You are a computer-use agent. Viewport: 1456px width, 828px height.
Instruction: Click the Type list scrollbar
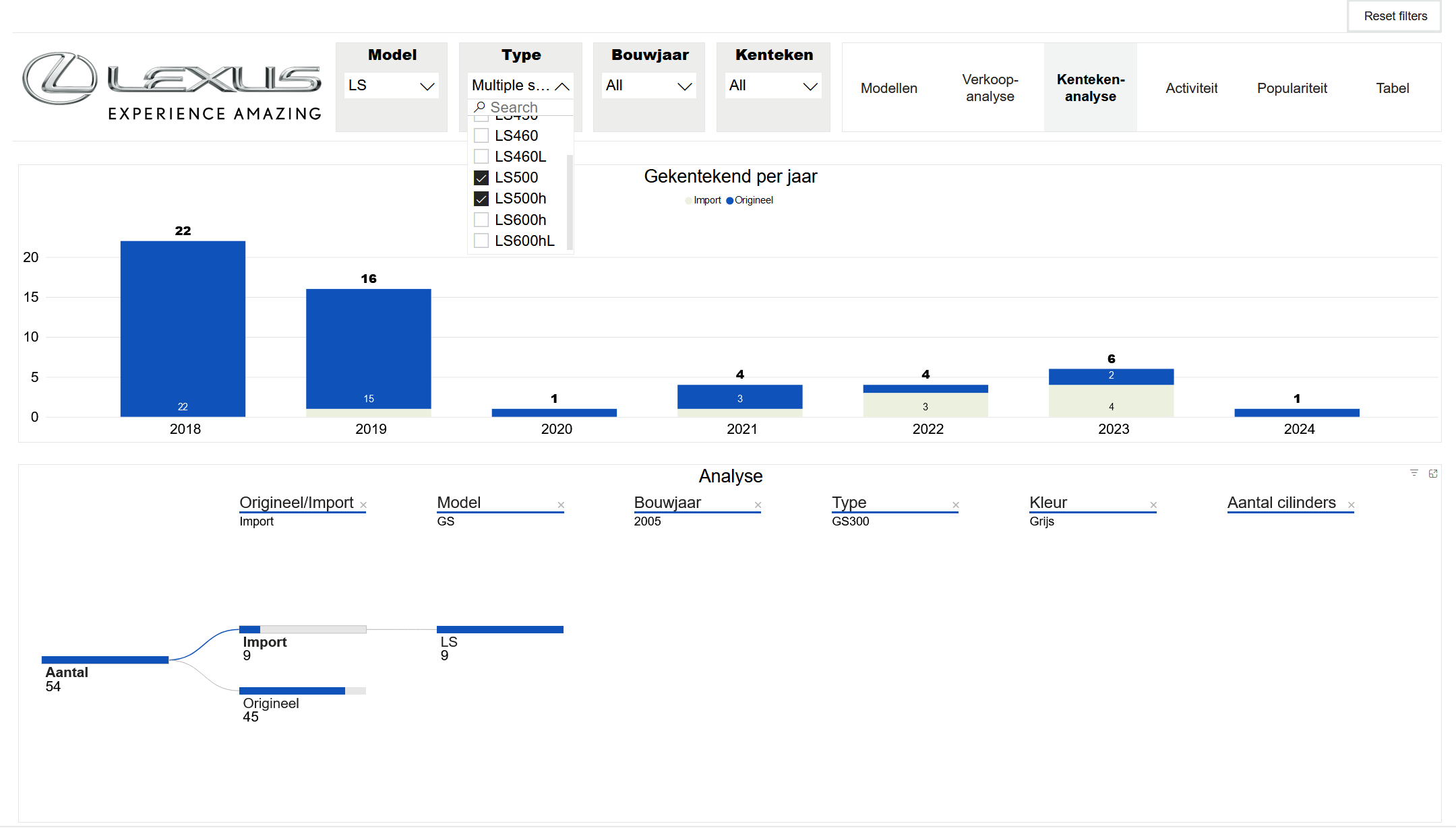coord(570,202)
